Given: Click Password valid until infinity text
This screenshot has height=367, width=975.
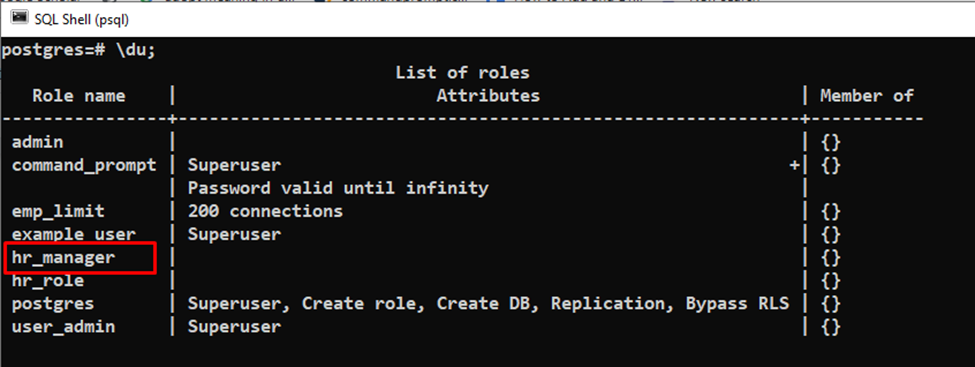Looking at the screenshot, I should [x=338, y=188].
